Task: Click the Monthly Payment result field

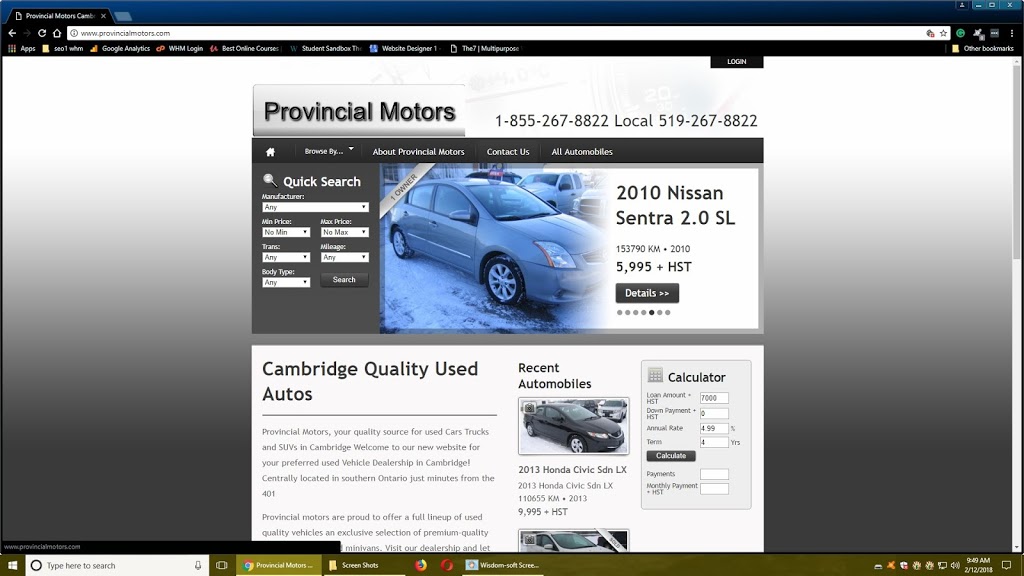Action: [714, 488]
